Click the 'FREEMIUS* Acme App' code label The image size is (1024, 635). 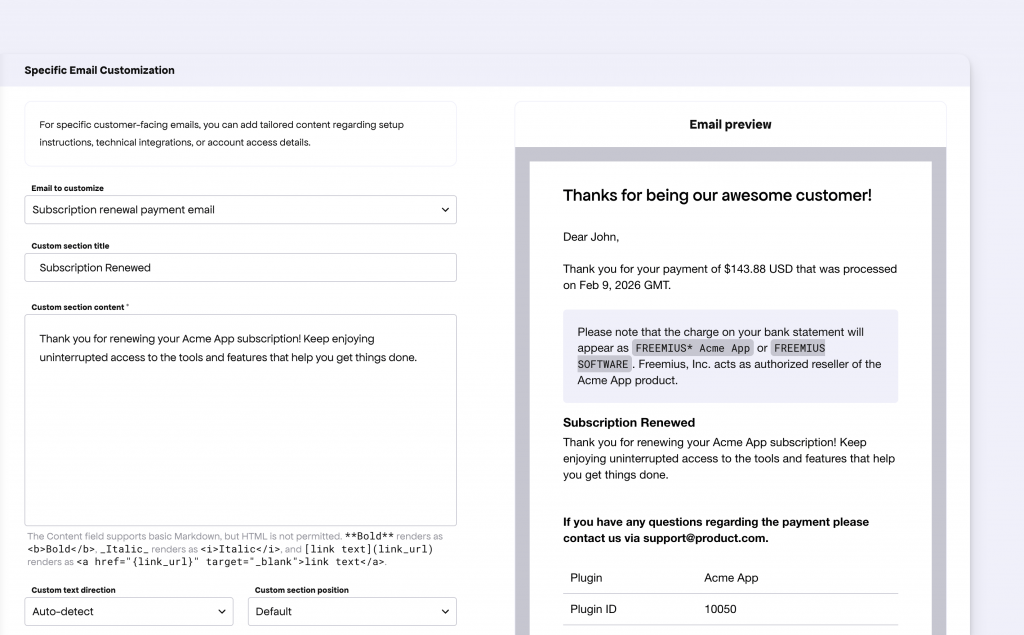point(692,348)
